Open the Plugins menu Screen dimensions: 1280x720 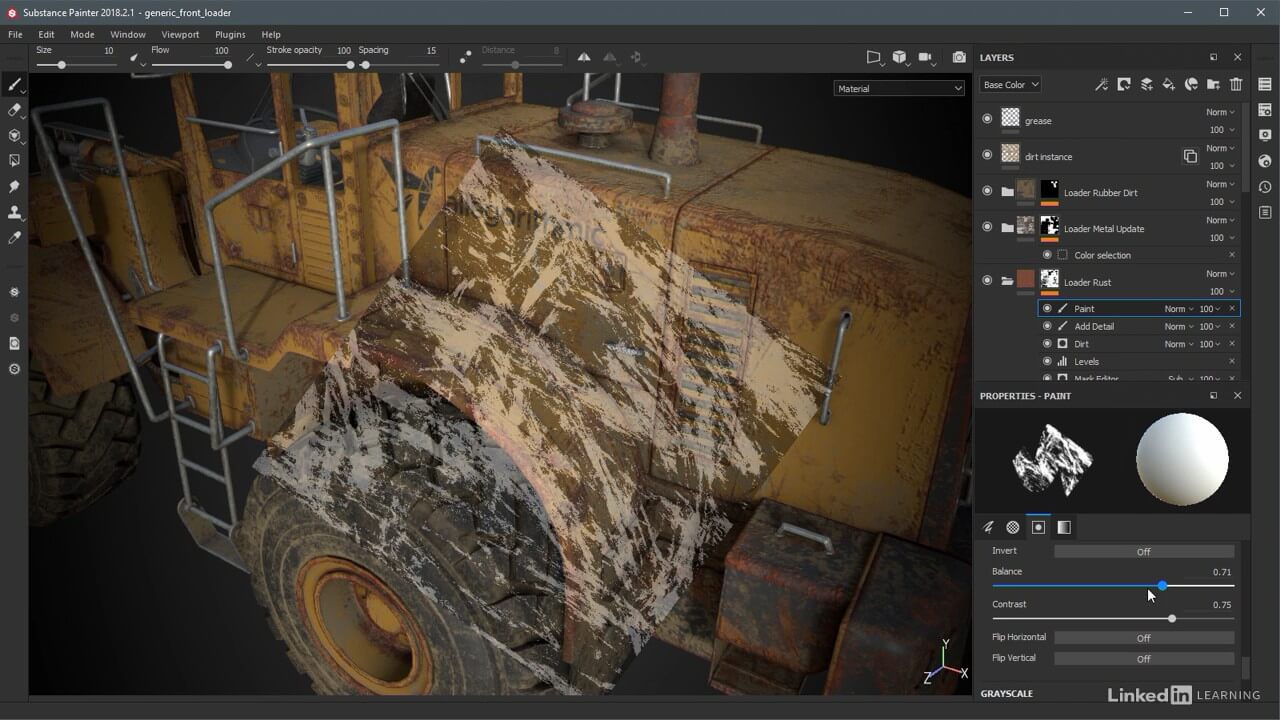(x=230, y=34)
